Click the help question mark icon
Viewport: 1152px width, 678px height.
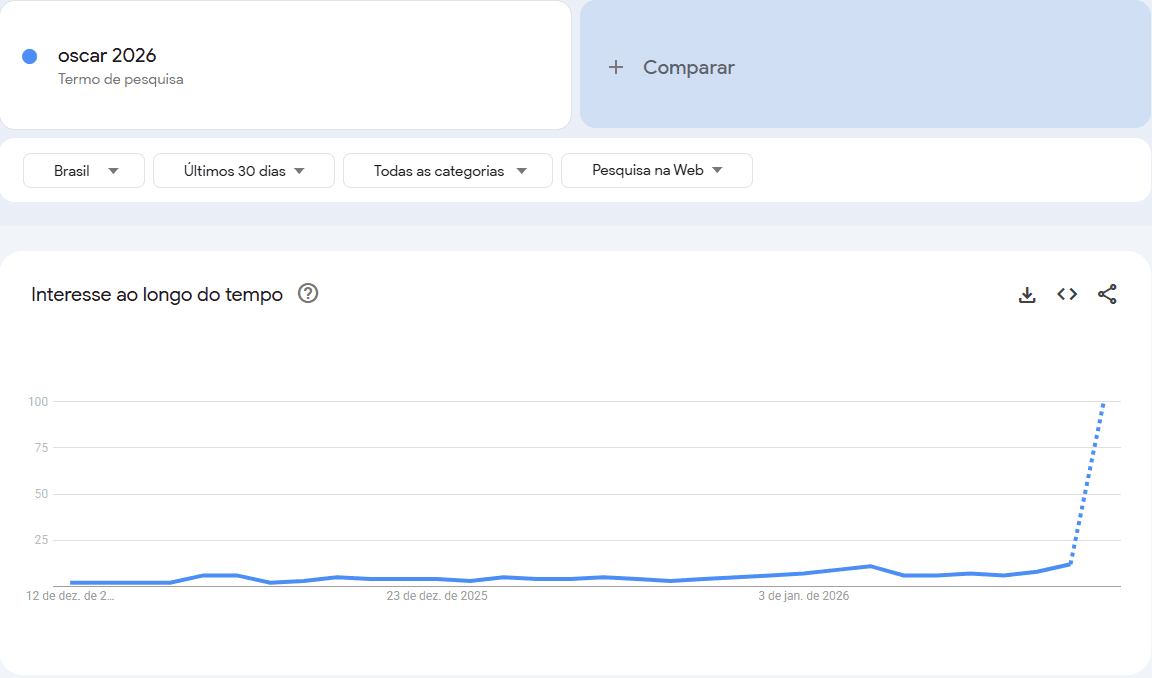[308, 294]
